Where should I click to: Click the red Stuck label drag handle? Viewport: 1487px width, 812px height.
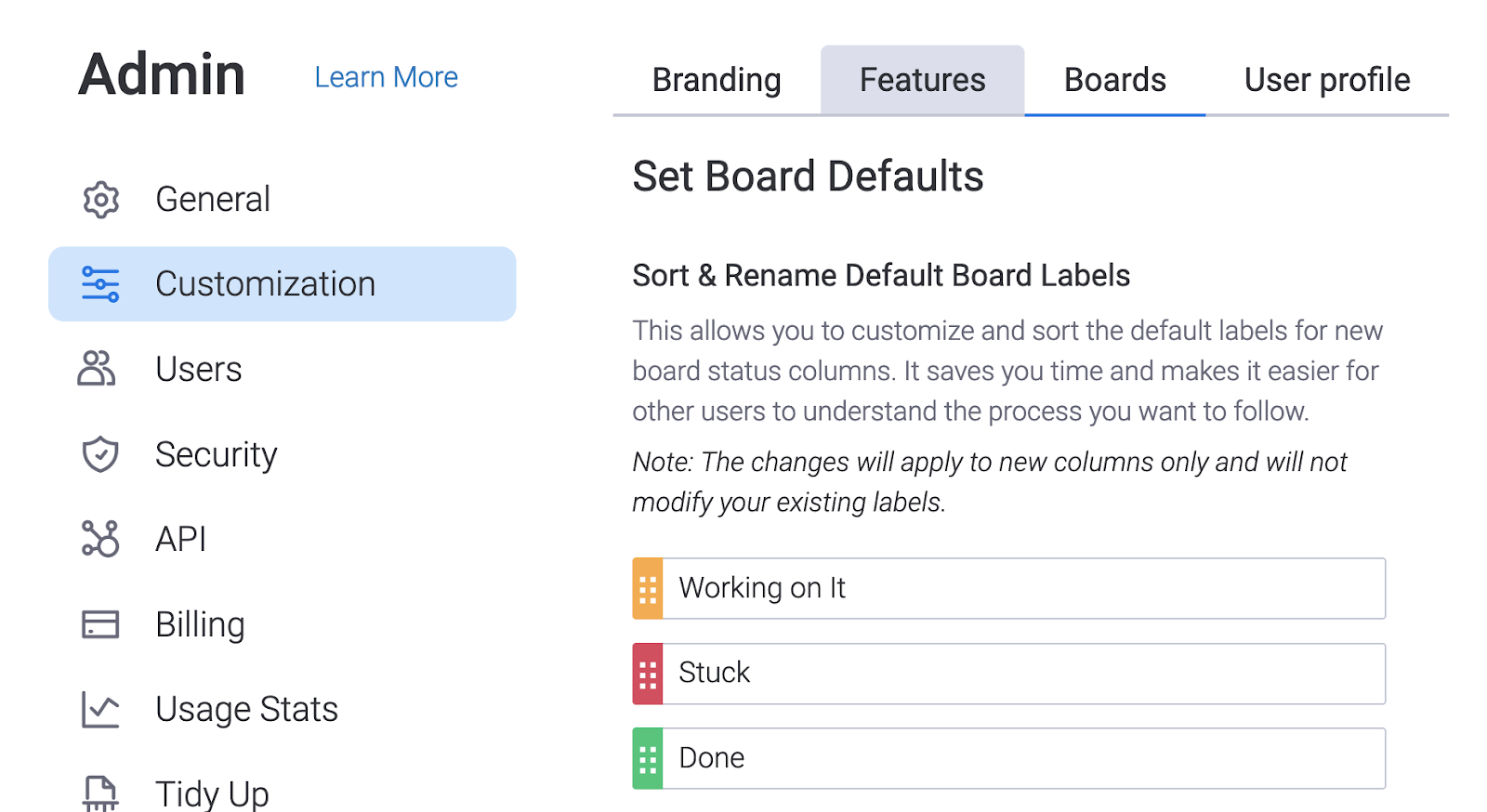point(648,674)
